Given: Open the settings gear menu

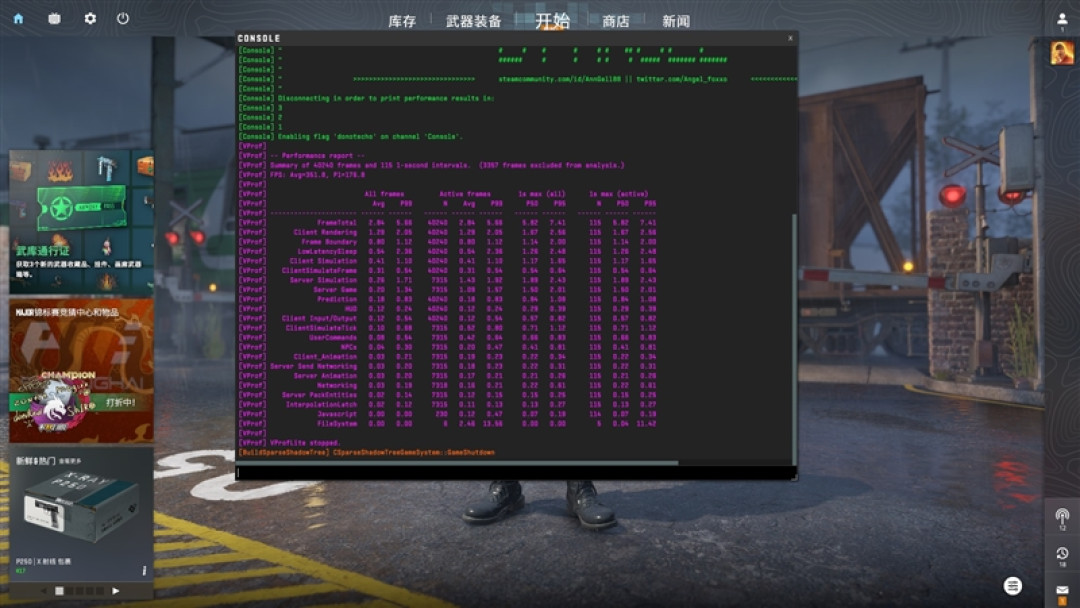Looking at the screenshot, I should tap(90, 19).
